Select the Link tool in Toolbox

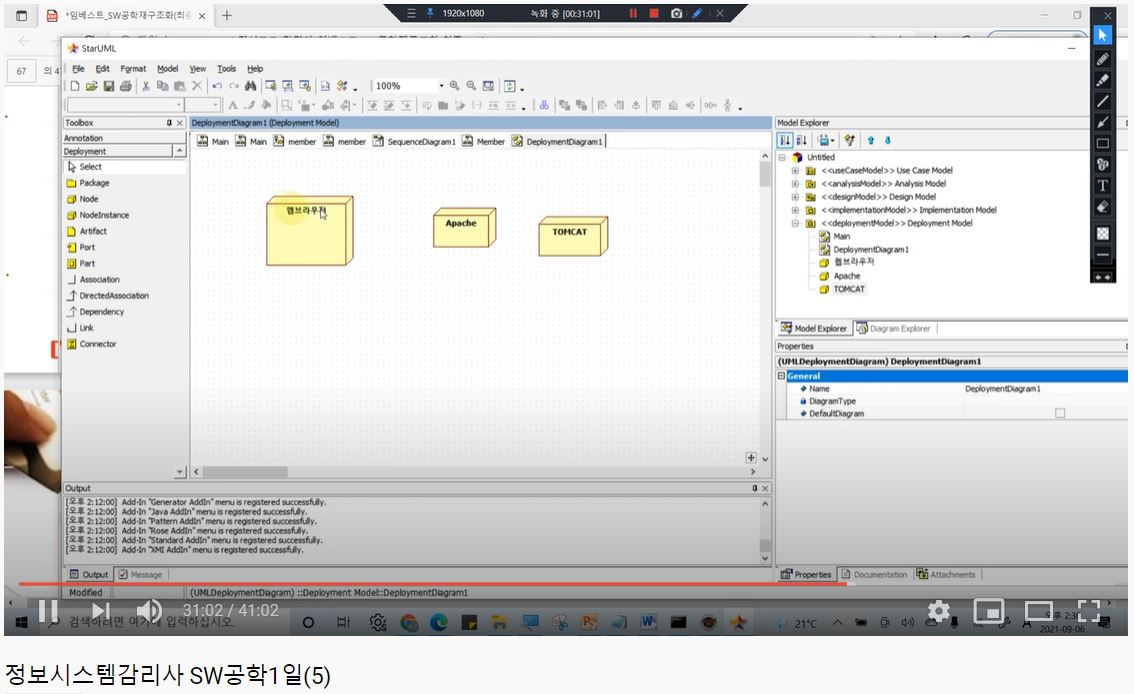(x=80, y=328)
